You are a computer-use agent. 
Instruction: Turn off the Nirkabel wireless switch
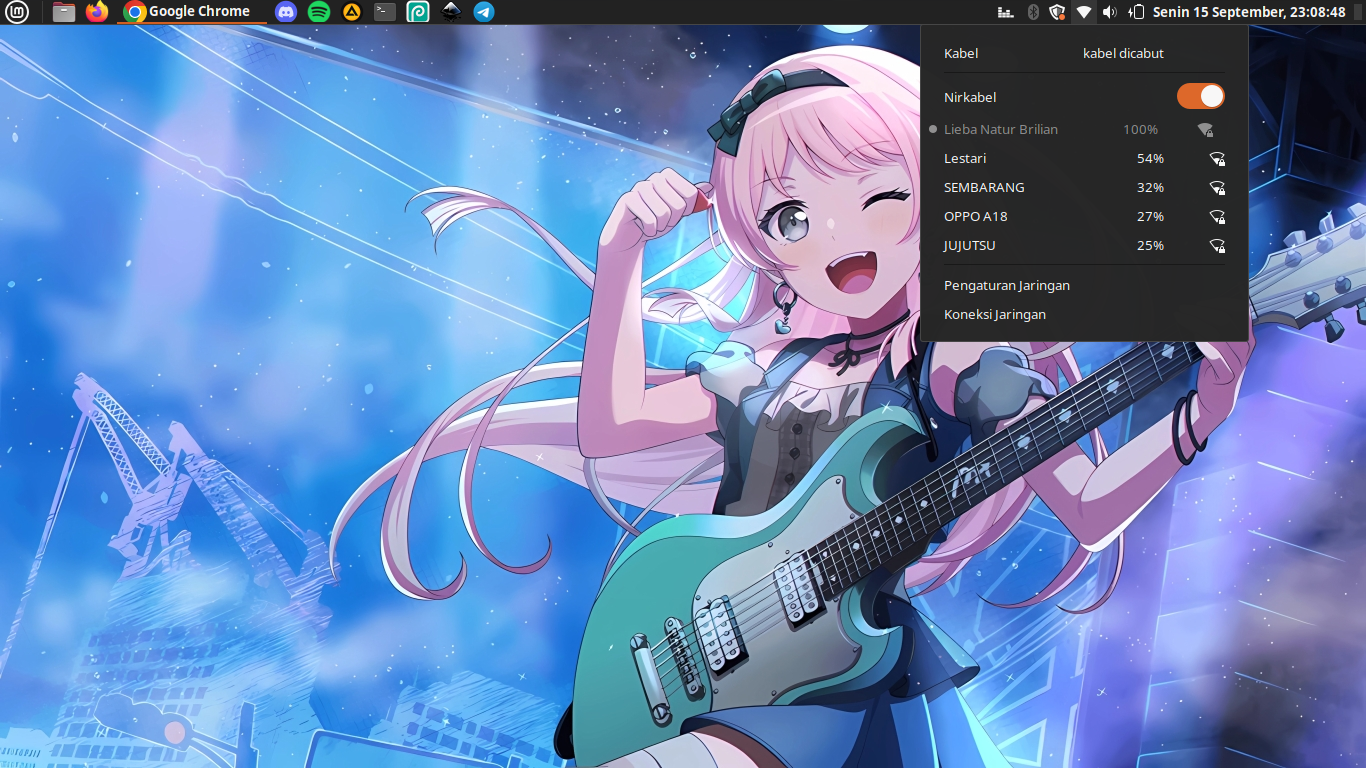pos(1201,96)
